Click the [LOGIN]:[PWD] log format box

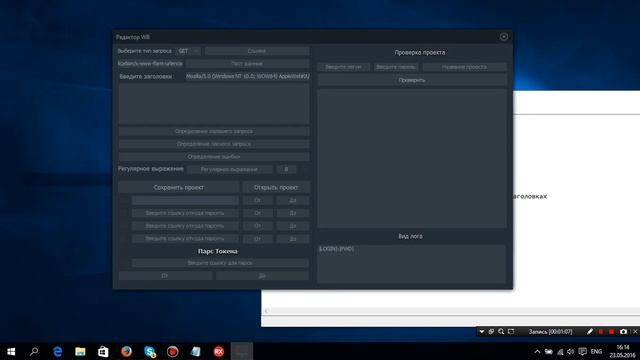coord(411,264)
